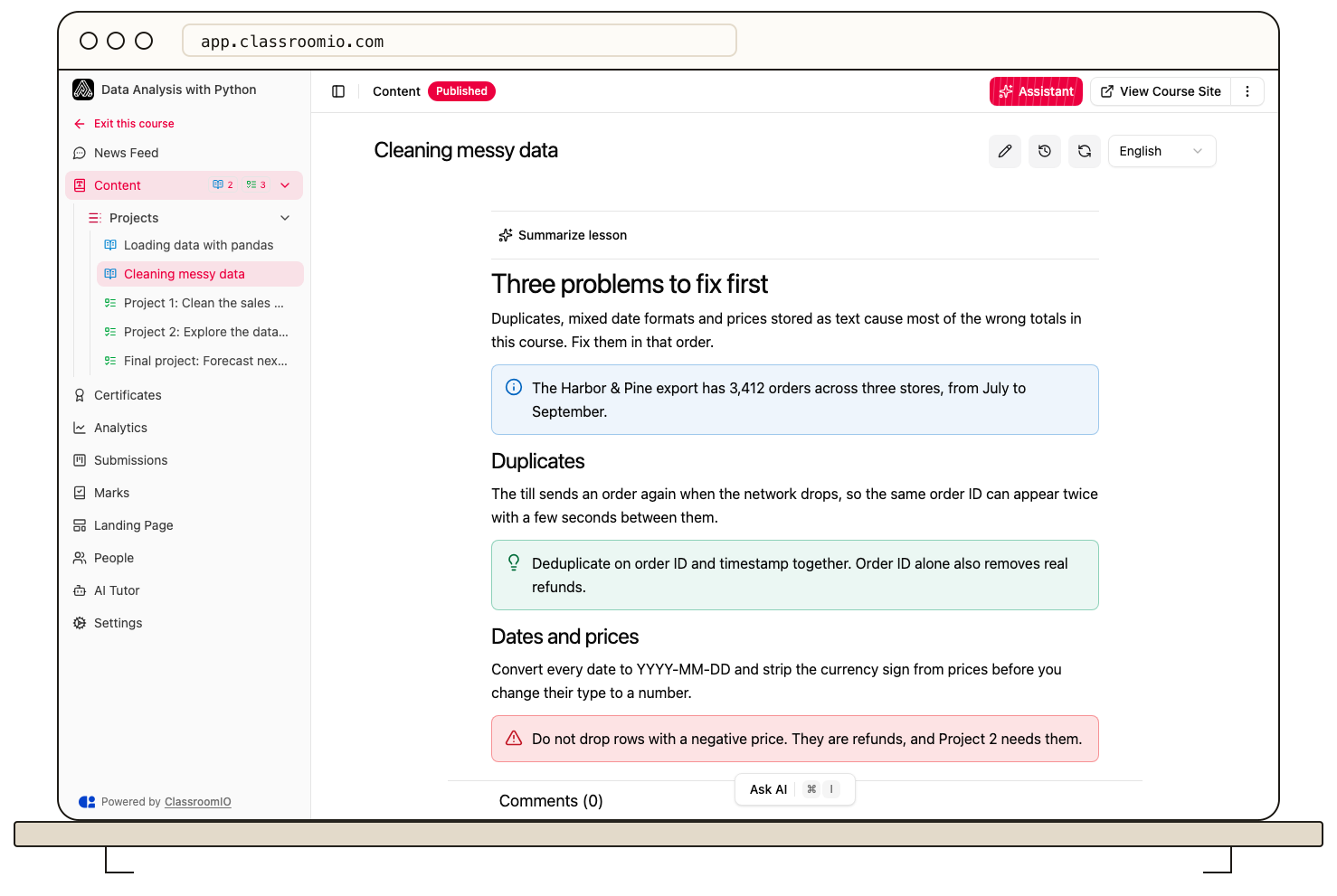Image resolution: width=1337 pixels, height=896 pixels.
Task: Toggle the sidebar panel icon
Action: click(338, 91)
